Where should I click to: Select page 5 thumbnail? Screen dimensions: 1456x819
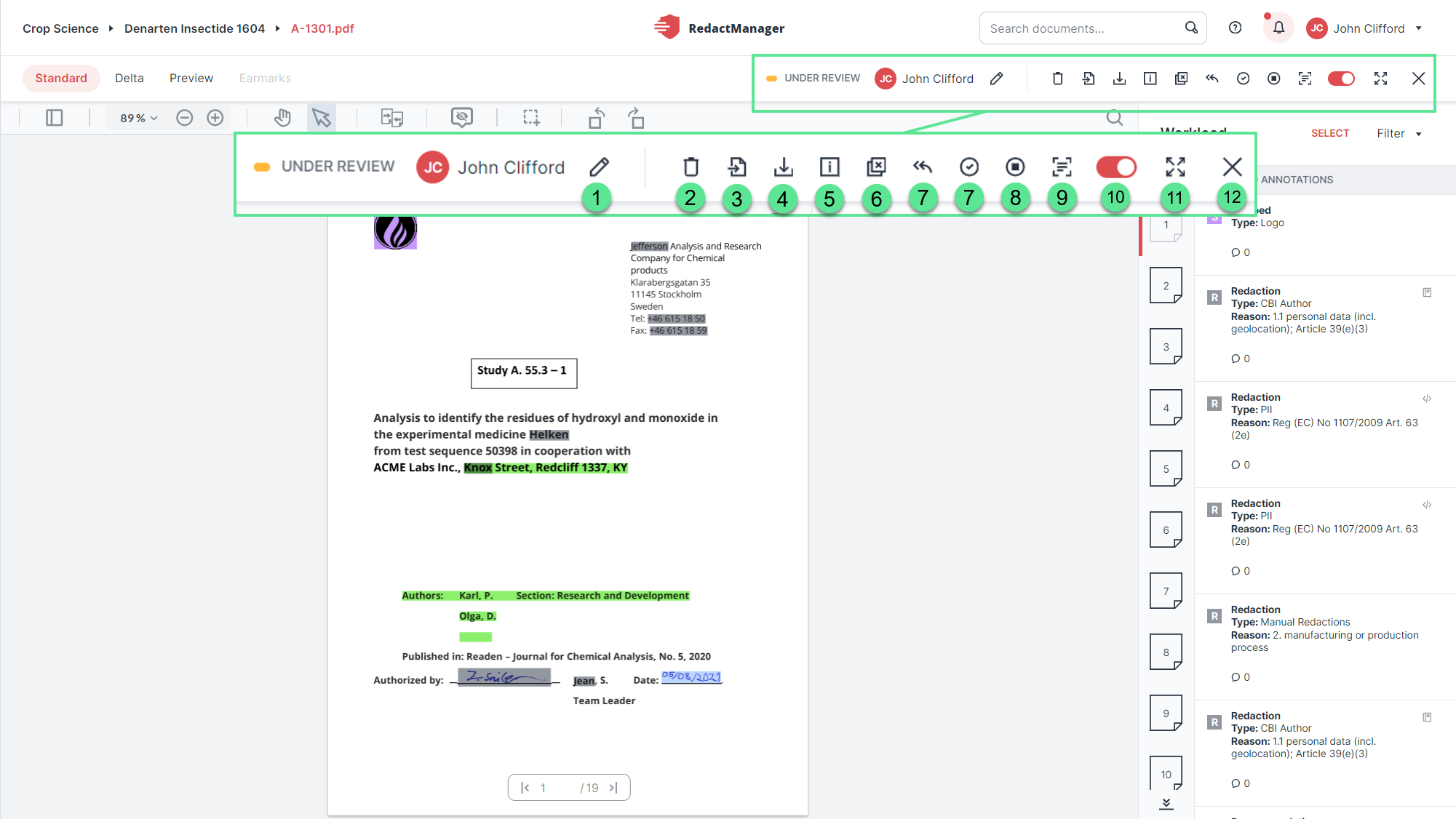click(x=1166, y=468)
